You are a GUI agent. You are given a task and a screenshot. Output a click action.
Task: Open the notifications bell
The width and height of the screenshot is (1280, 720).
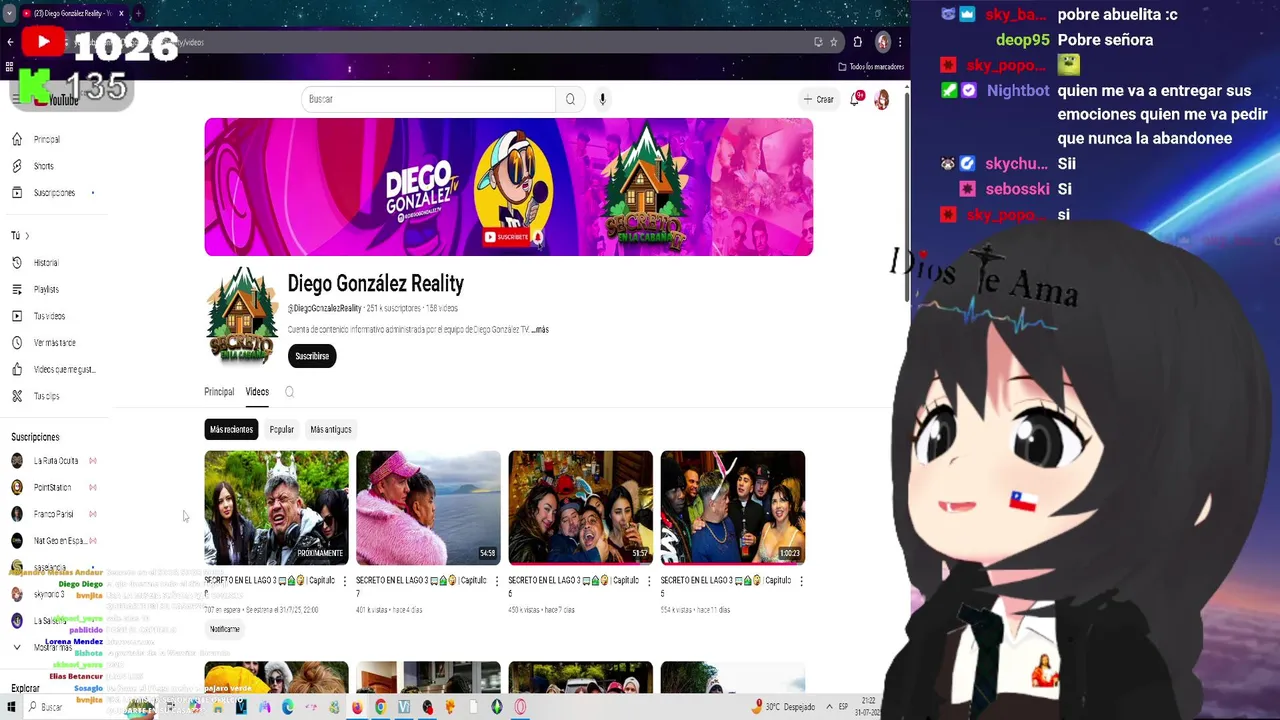click(855, 99)
